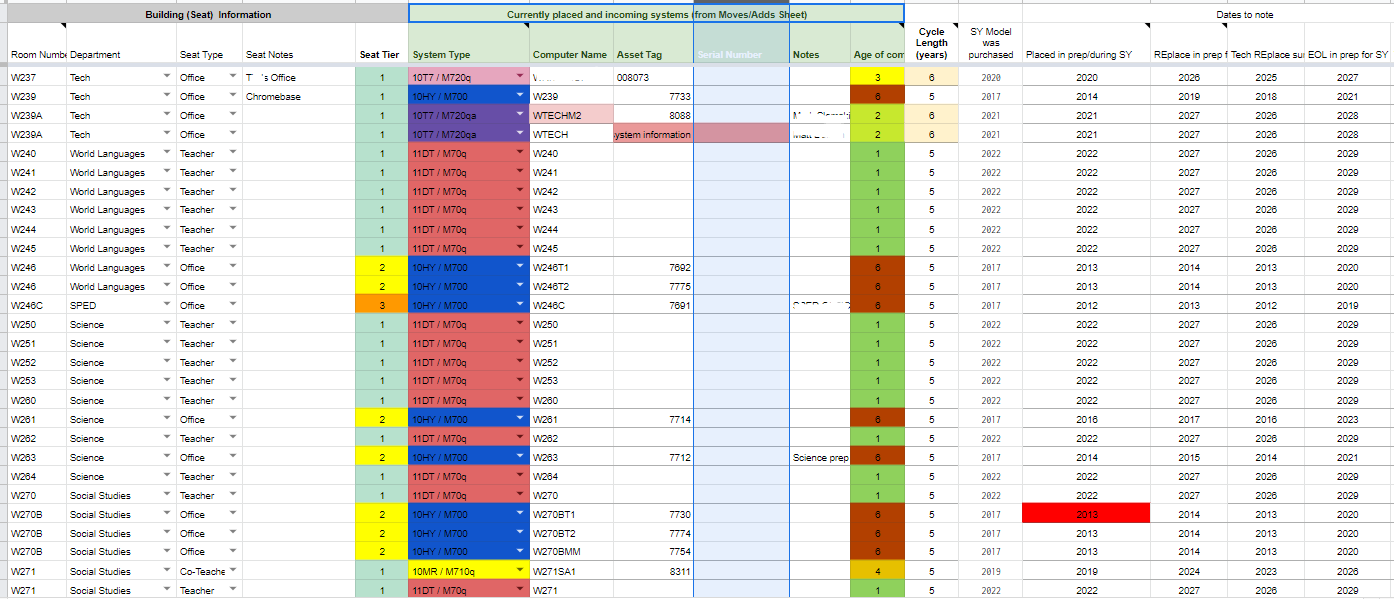Select the orange Seat Tier 3 cell for W246C
Screen dimensions: 1394x599
[x=380, y=305]
